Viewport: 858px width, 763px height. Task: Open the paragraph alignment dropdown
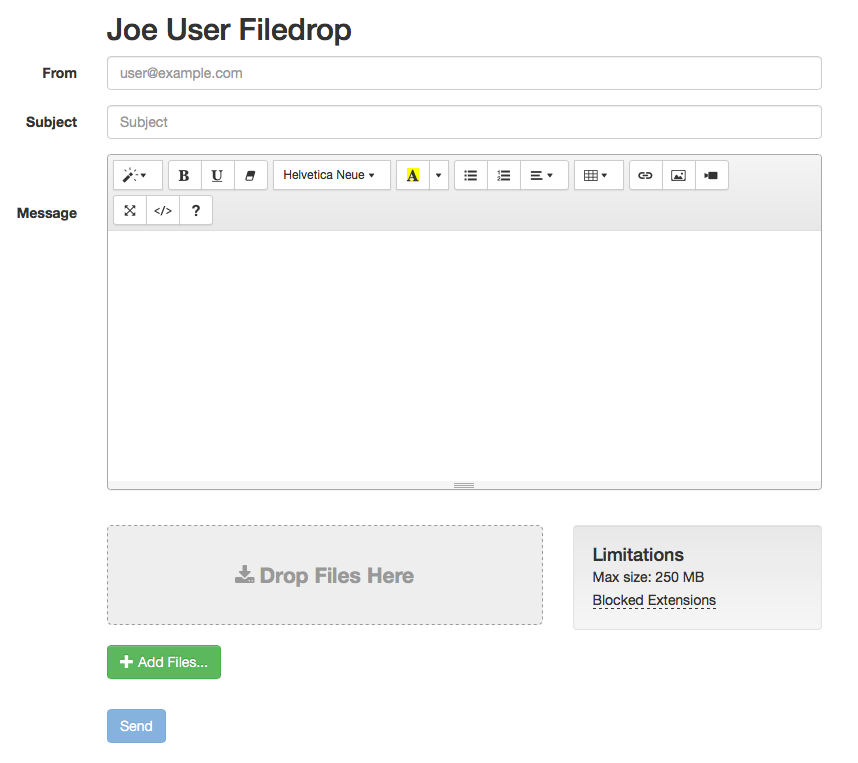pyautogui.click(x=543, y=175)
